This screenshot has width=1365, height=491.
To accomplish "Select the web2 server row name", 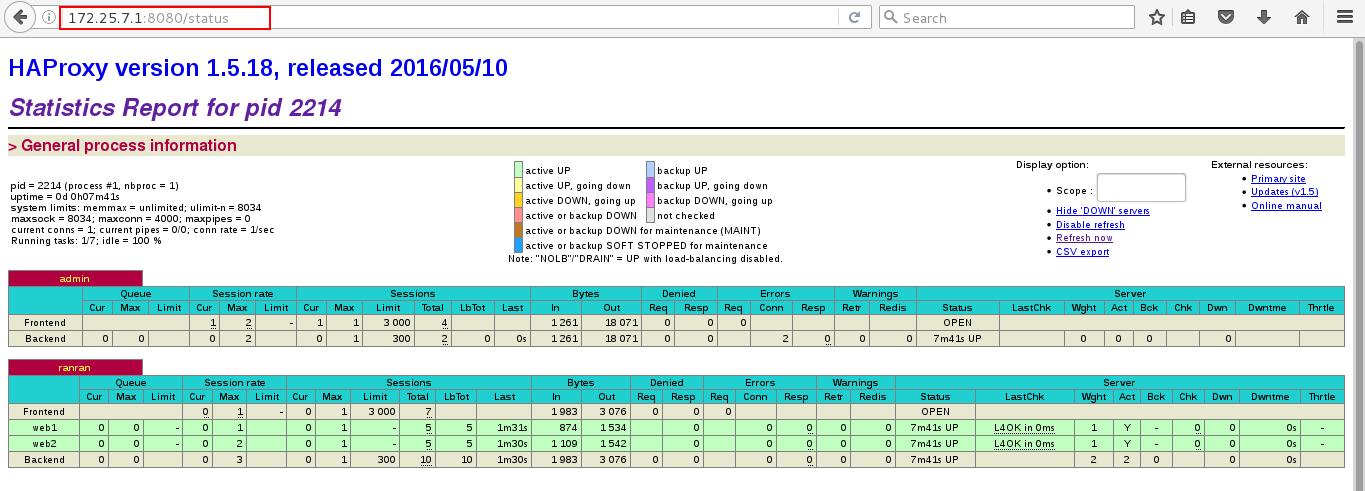I will click(45, 443).
